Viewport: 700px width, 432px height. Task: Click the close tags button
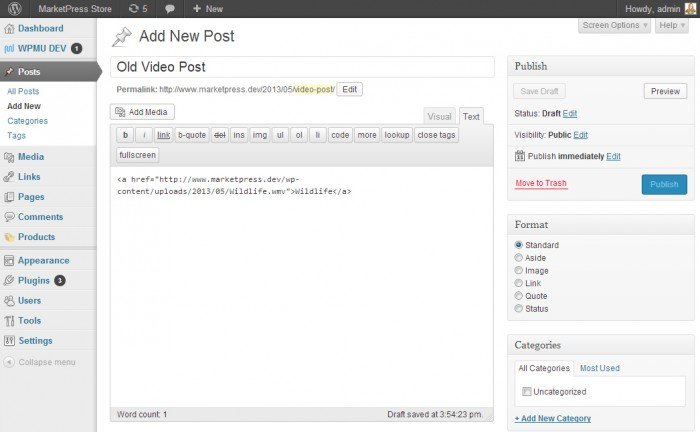[x=436, y=135]
